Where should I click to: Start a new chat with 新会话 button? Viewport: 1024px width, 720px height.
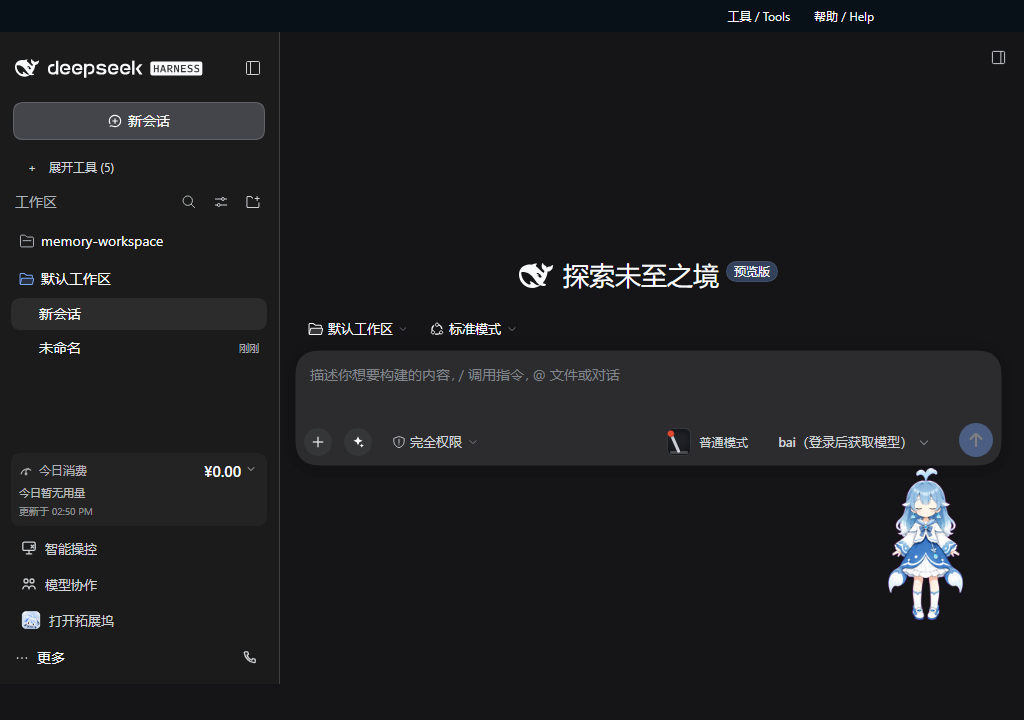pyautogui.click(x=139, y=121)
